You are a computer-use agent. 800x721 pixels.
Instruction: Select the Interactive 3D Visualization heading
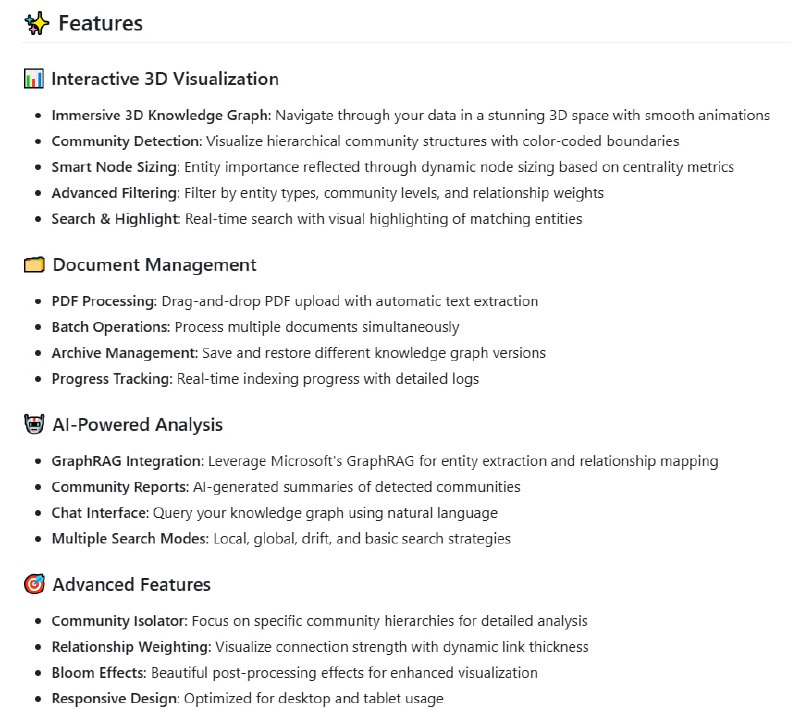coord(165,79)
